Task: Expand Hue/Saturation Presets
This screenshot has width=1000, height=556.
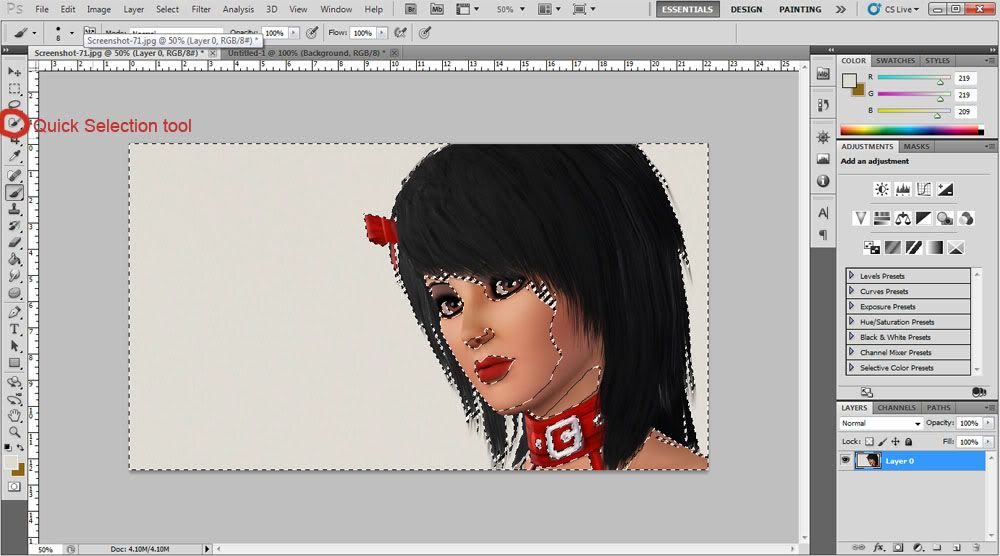Action: click(x=851, y=321)
